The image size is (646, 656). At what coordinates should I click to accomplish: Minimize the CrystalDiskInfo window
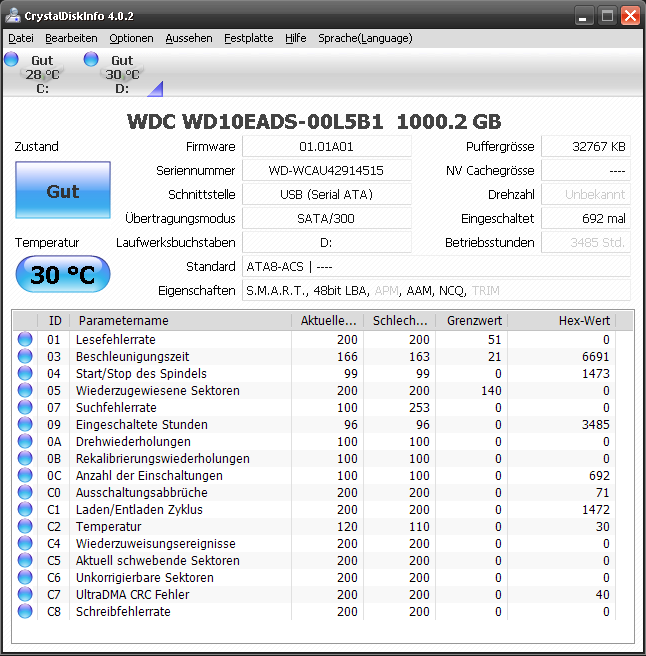583,16
